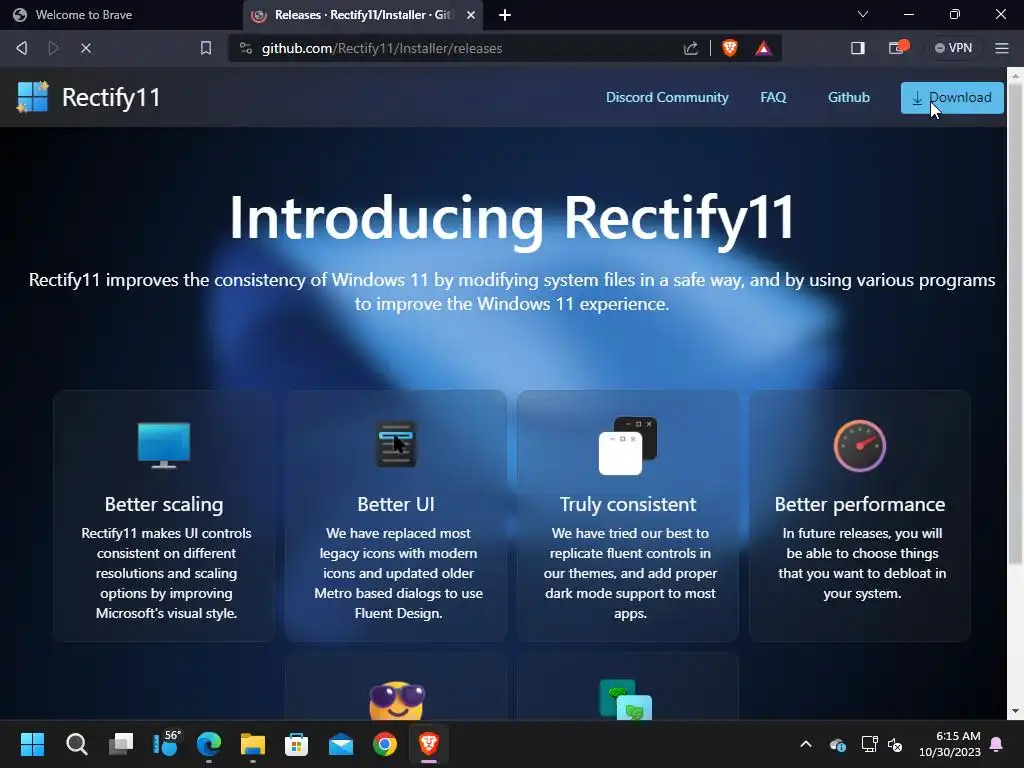
Task: Click the Introducing Rectify11 headline
Action: pos(512,219)
